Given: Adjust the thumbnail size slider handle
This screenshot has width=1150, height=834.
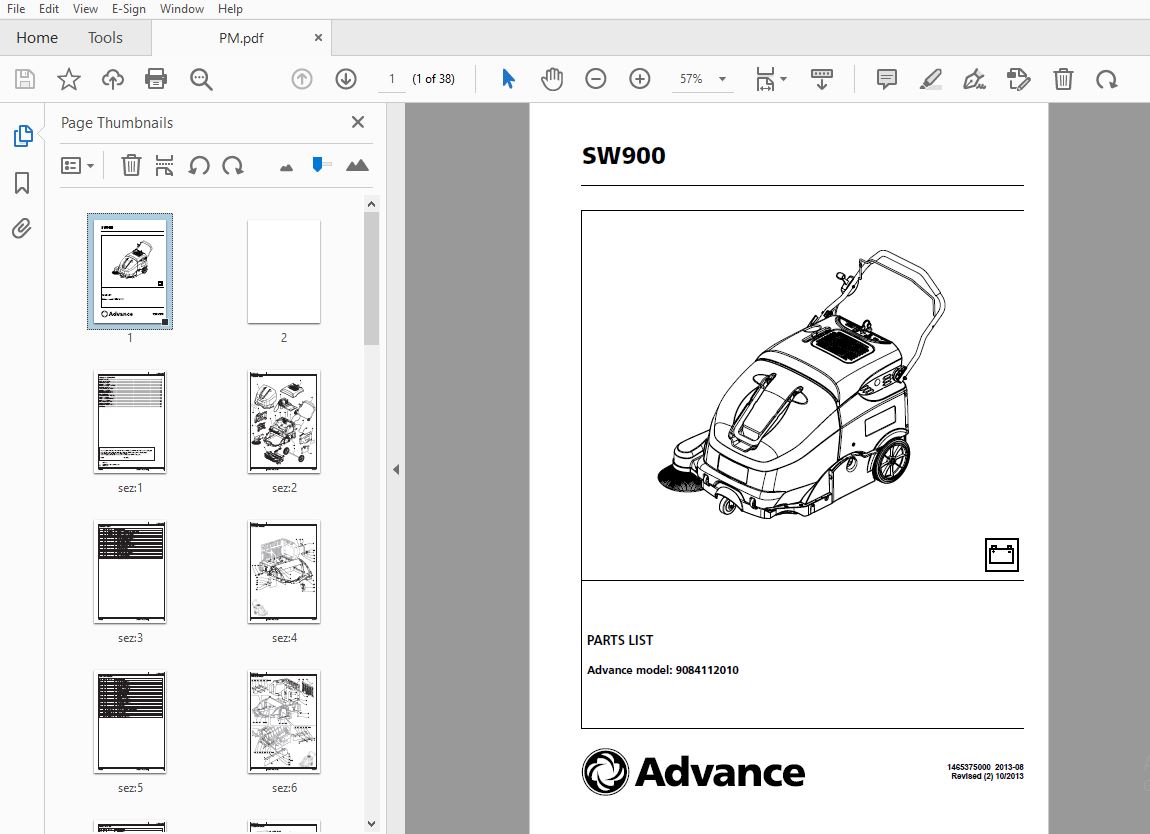Looking at the screenshot, I should (318, 164).
